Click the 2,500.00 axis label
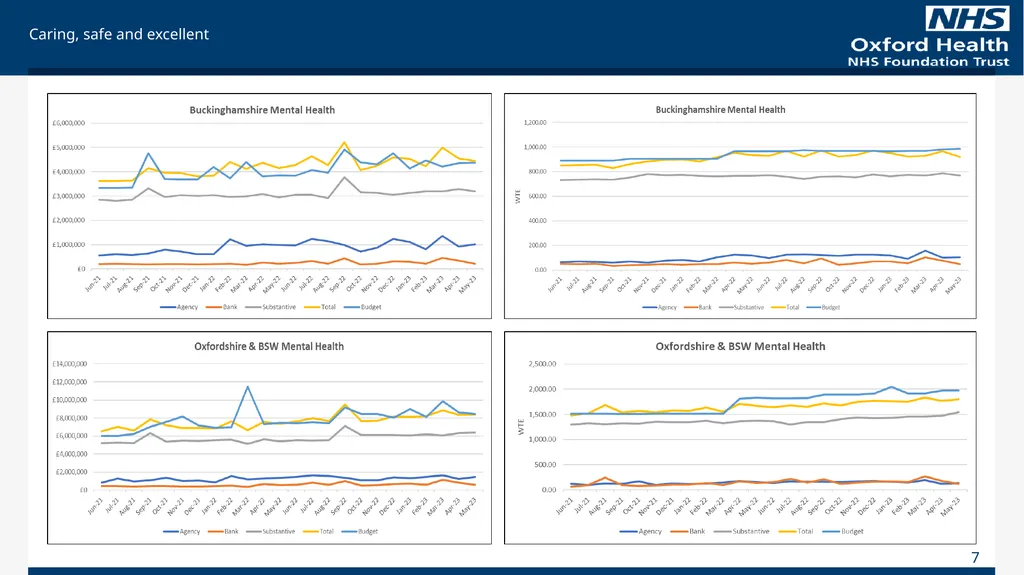Image resolution: width=1024 pixels, height=575 pixels. [543, 364]
